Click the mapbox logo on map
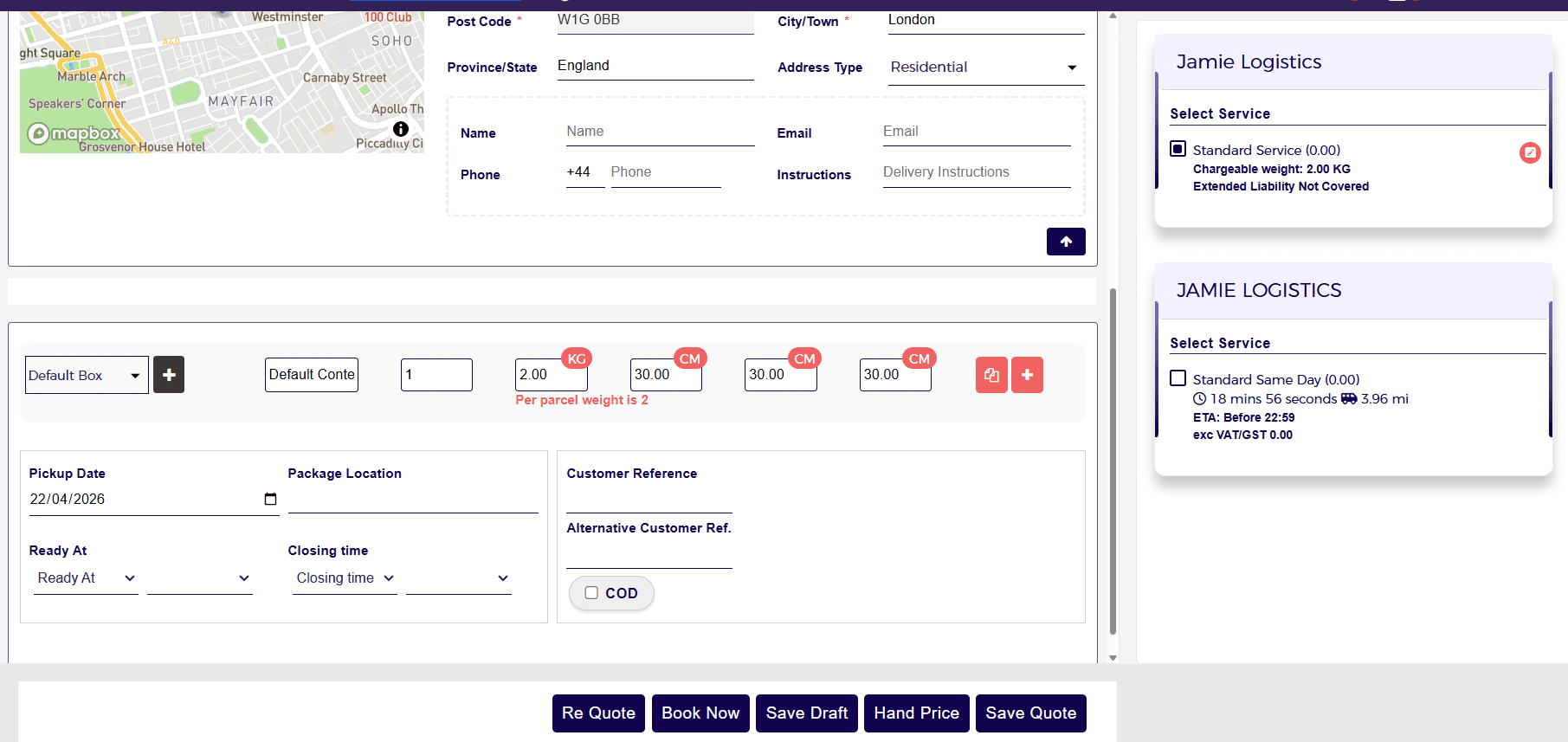Screen dimensions: 1568x742 click(x=74, y=133)
